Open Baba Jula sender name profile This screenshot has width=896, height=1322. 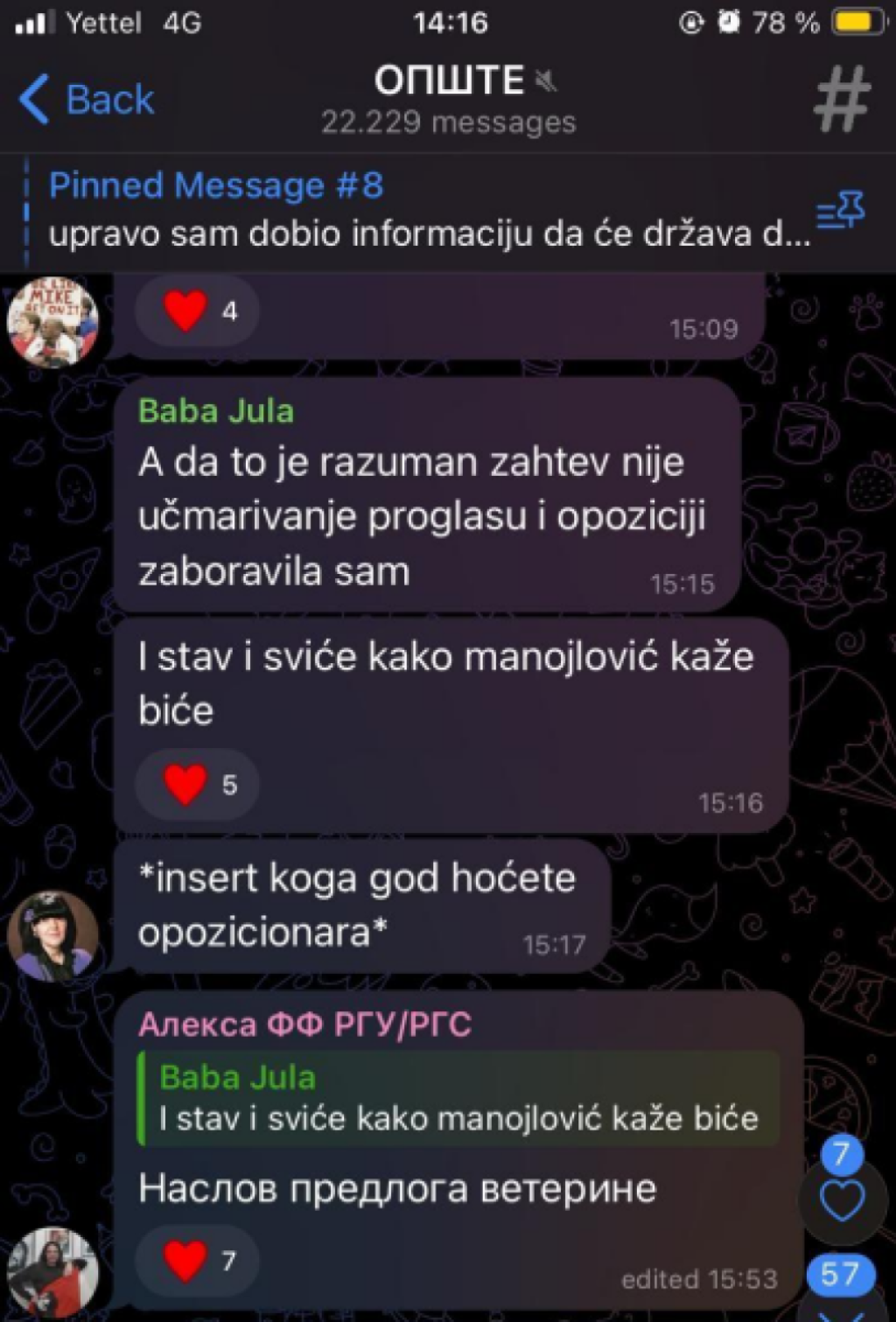tap(216, 411)
